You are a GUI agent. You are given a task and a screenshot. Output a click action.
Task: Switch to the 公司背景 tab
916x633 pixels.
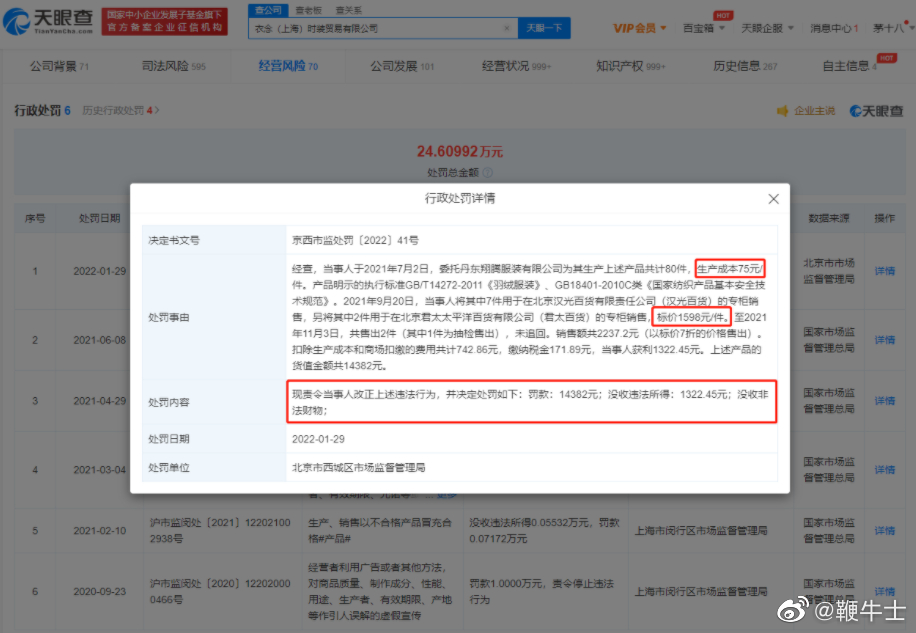point(59,66)
